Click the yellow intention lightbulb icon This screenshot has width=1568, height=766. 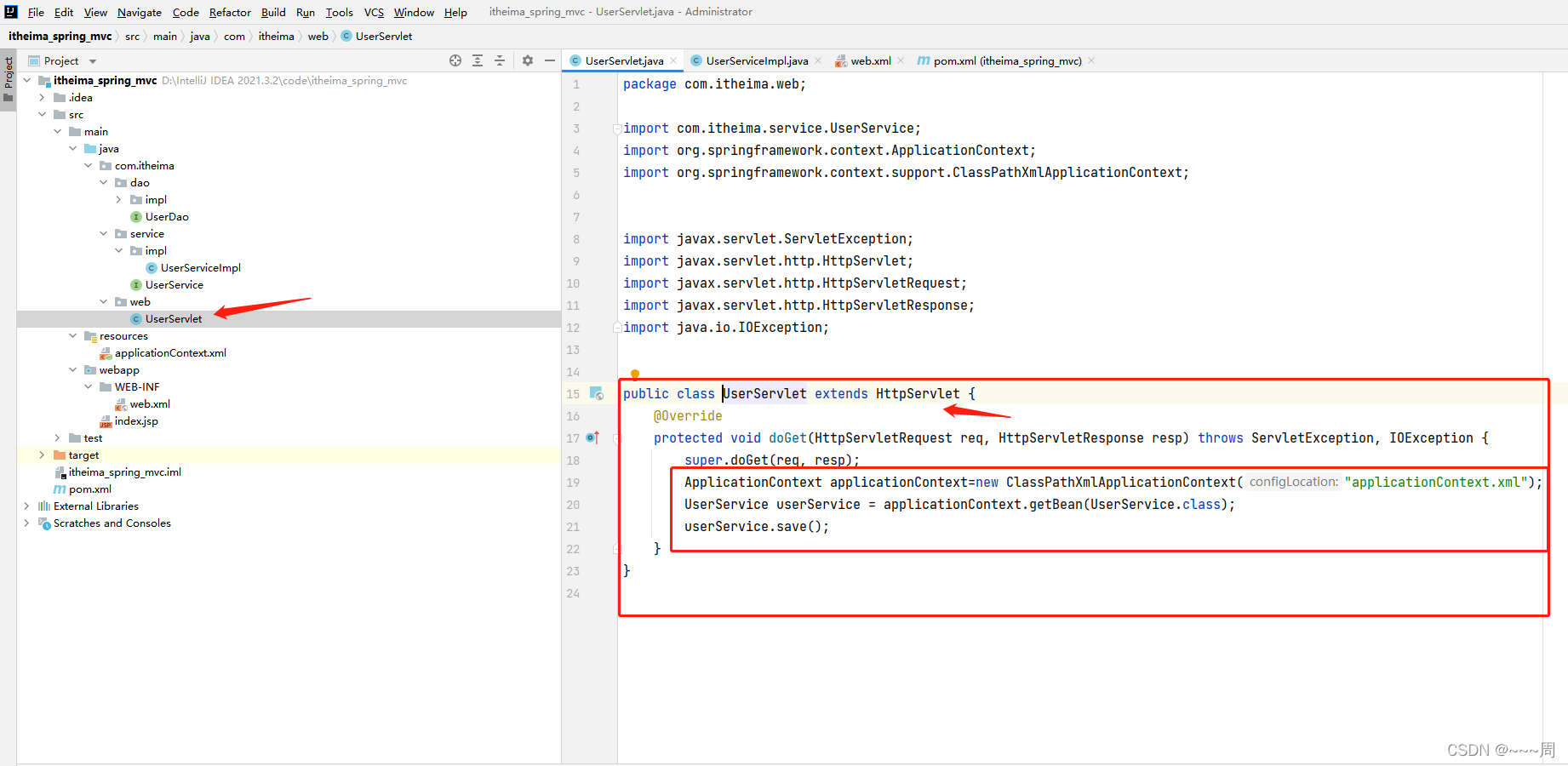[635, 374]
